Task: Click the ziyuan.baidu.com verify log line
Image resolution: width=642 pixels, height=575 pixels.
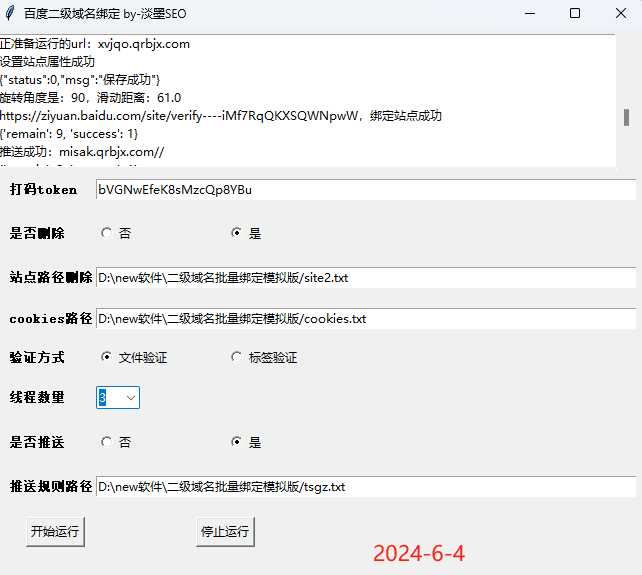Action: pyautogui.click(x=221, y=116)
